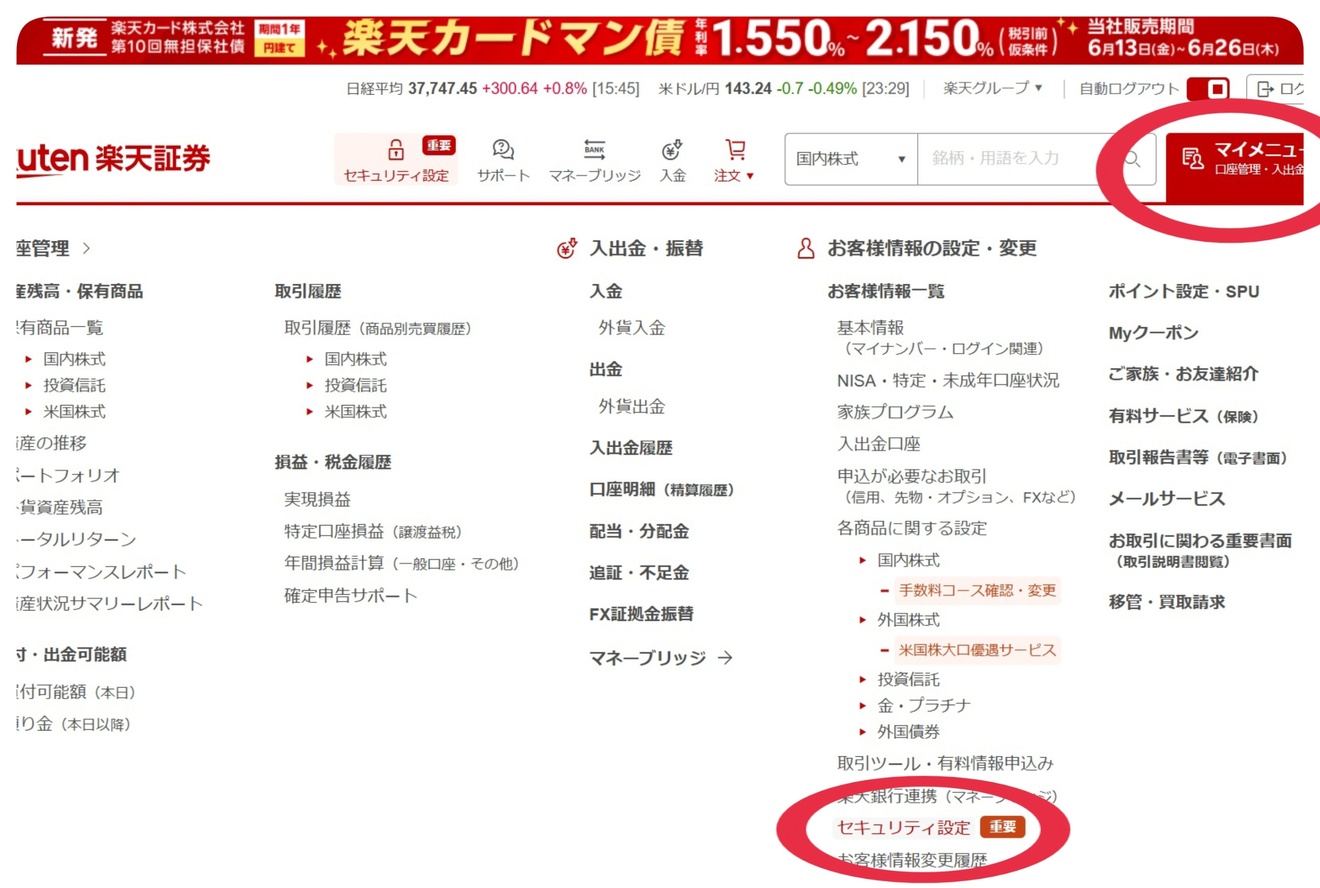This screenshot has height=888, width=1320.
Task: Open 口座明細(精算履歴) link
Action: click(662, 490)
